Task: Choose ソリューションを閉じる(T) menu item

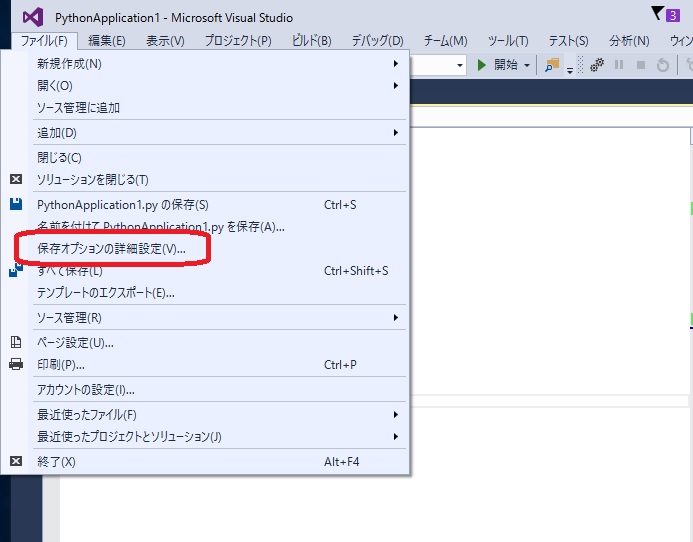Action: point(220,179)
